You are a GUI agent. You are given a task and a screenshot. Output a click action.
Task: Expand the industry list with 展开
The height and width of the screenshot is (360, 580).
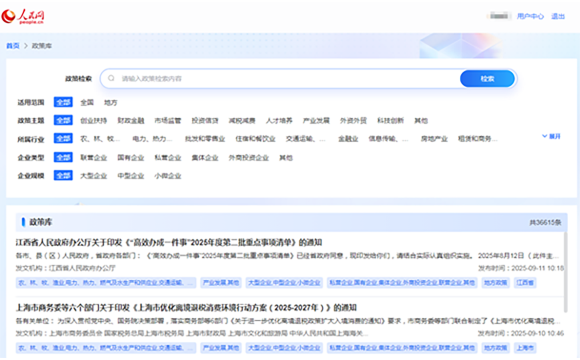coord(551,136)
